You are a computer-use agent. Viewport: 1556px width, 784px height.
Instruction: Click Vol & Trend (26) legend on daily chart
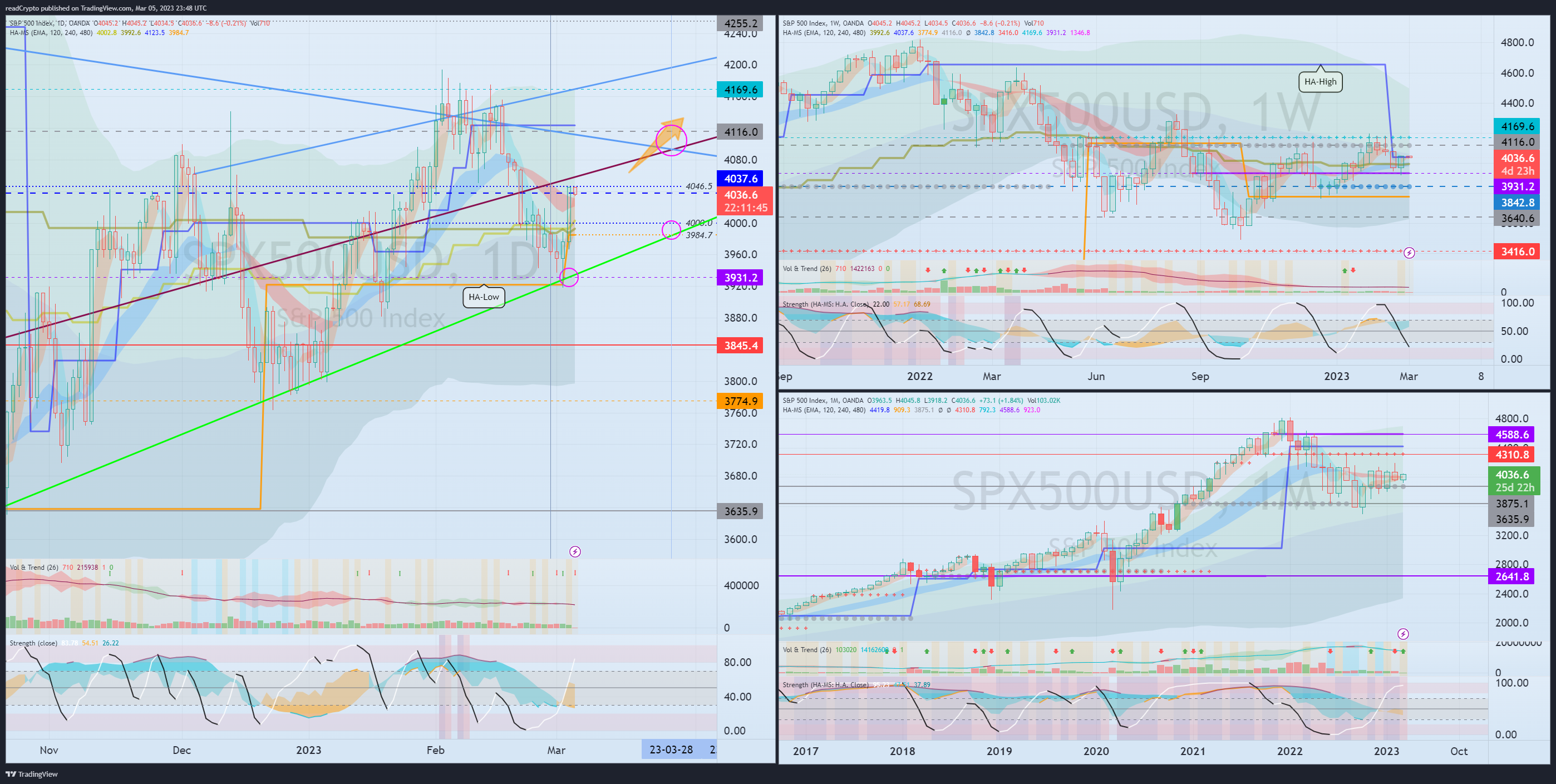(x=34, y=567)
